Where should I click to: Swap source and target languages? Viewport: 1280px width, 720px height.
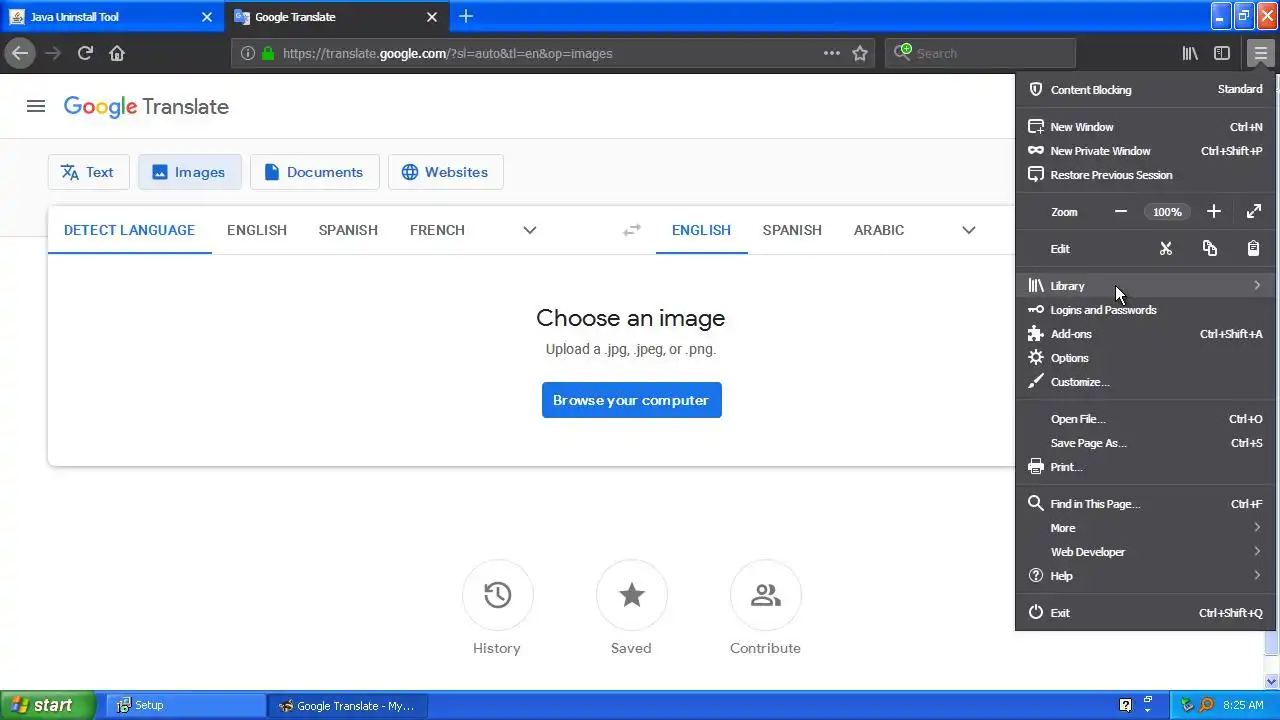pos(632,230)
